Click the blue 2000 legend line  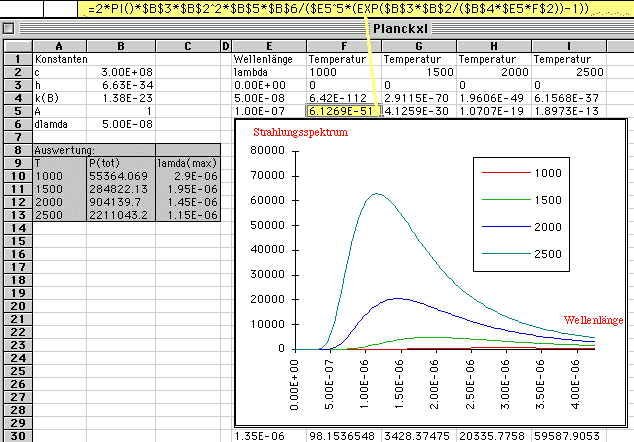tap(506, 226)
